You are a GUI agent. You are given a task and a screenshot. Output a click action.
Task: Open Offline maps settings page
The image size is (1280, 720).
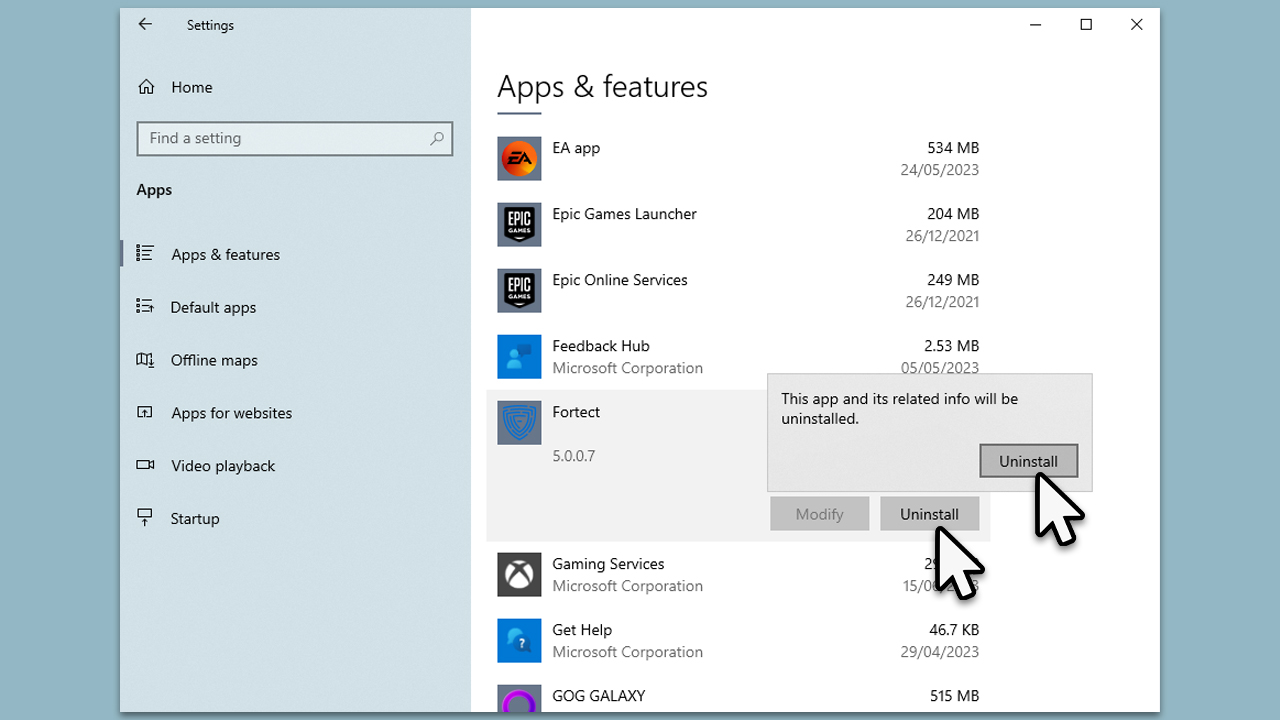tap(214, 360)
